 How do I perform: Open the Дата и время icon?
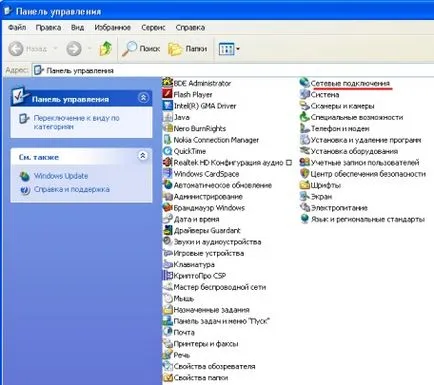[167, 219]
